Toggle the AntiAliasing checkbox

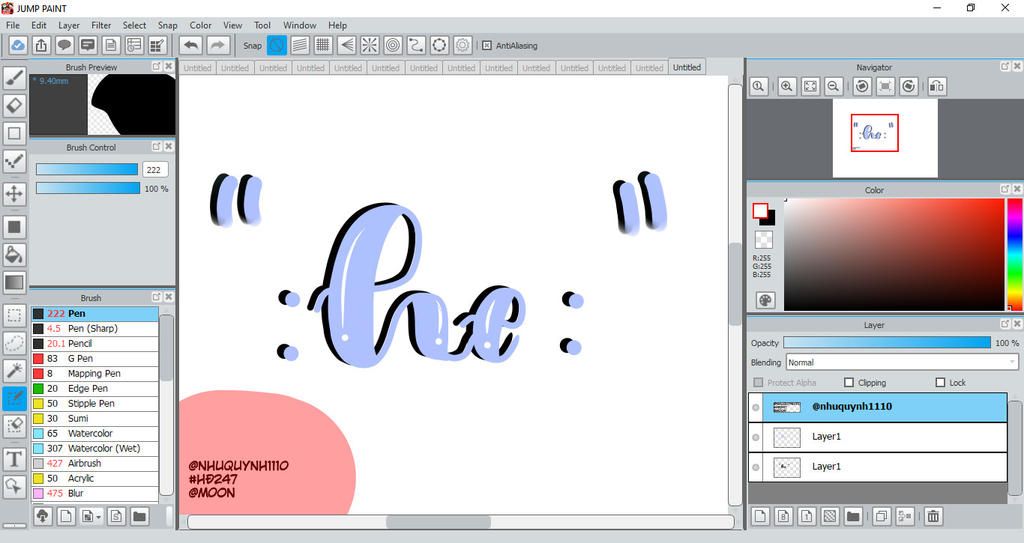pyautogui.click(x=487, y=45)
